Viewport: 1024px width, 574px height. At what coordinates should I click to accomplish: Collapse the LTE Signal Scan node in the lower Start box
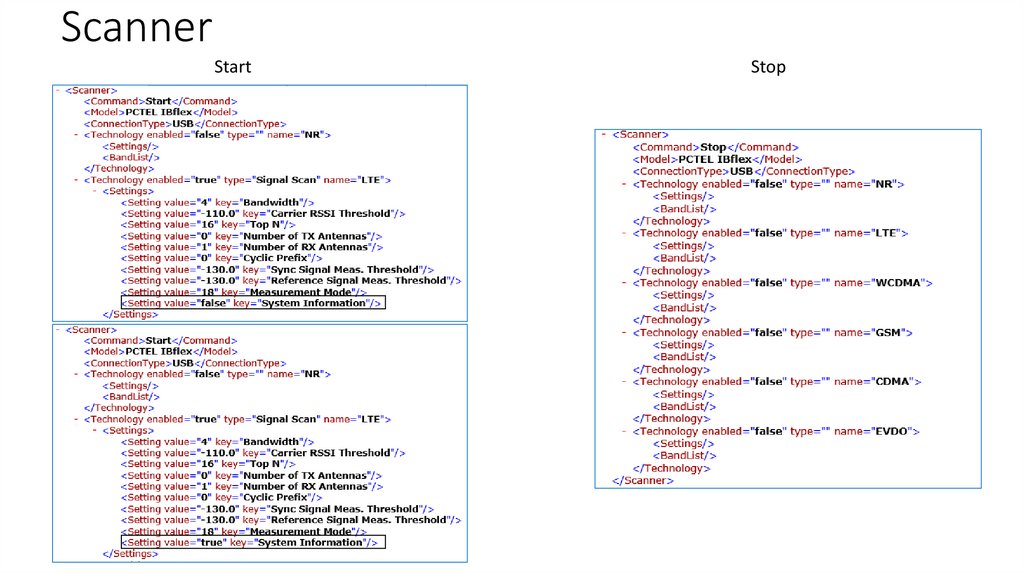76,419
